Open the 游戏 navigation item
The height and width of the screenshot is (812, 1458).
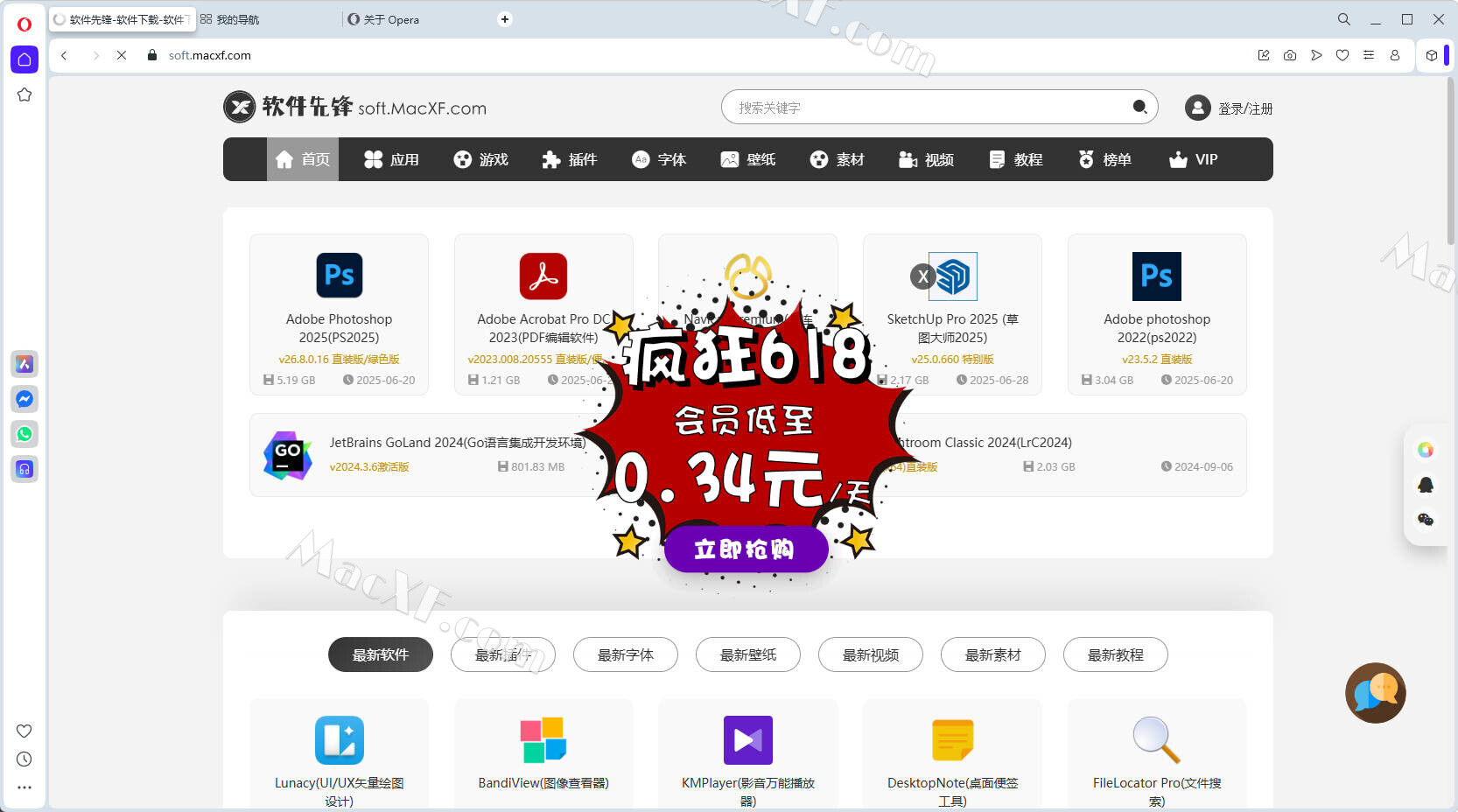[x=480, y=159]
